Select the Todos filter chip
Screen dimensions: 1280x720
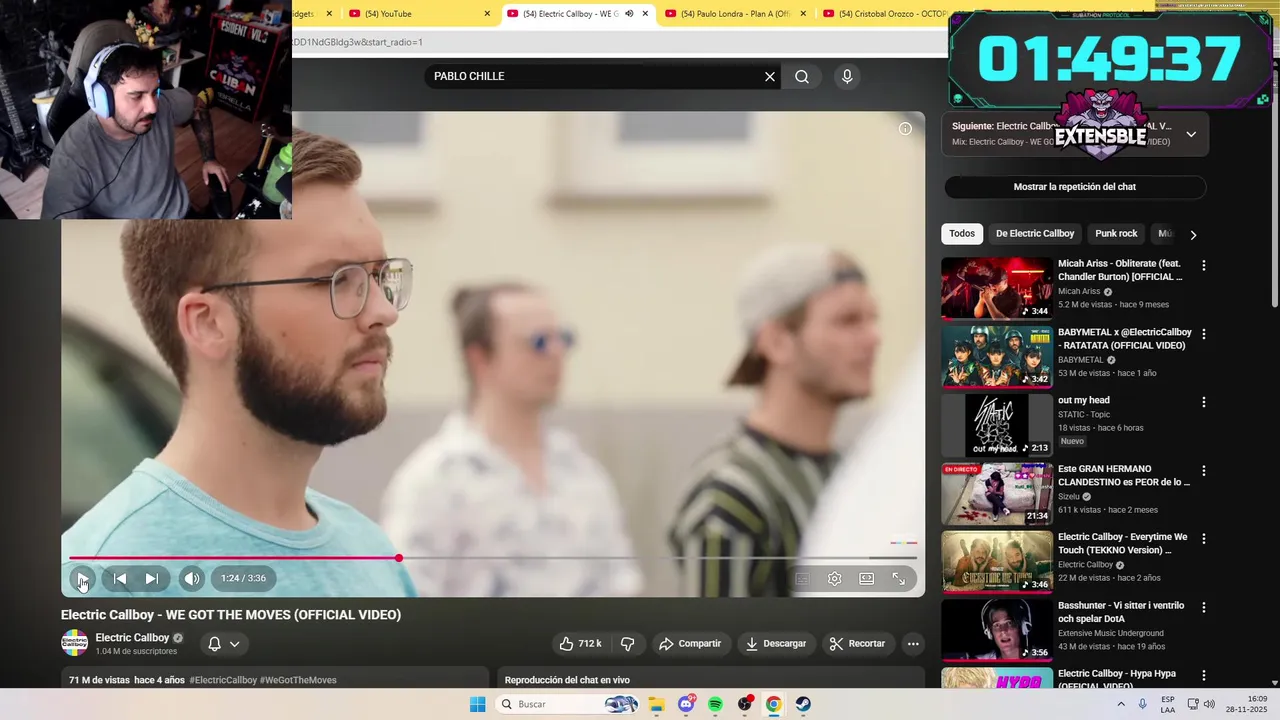(962, 233)
